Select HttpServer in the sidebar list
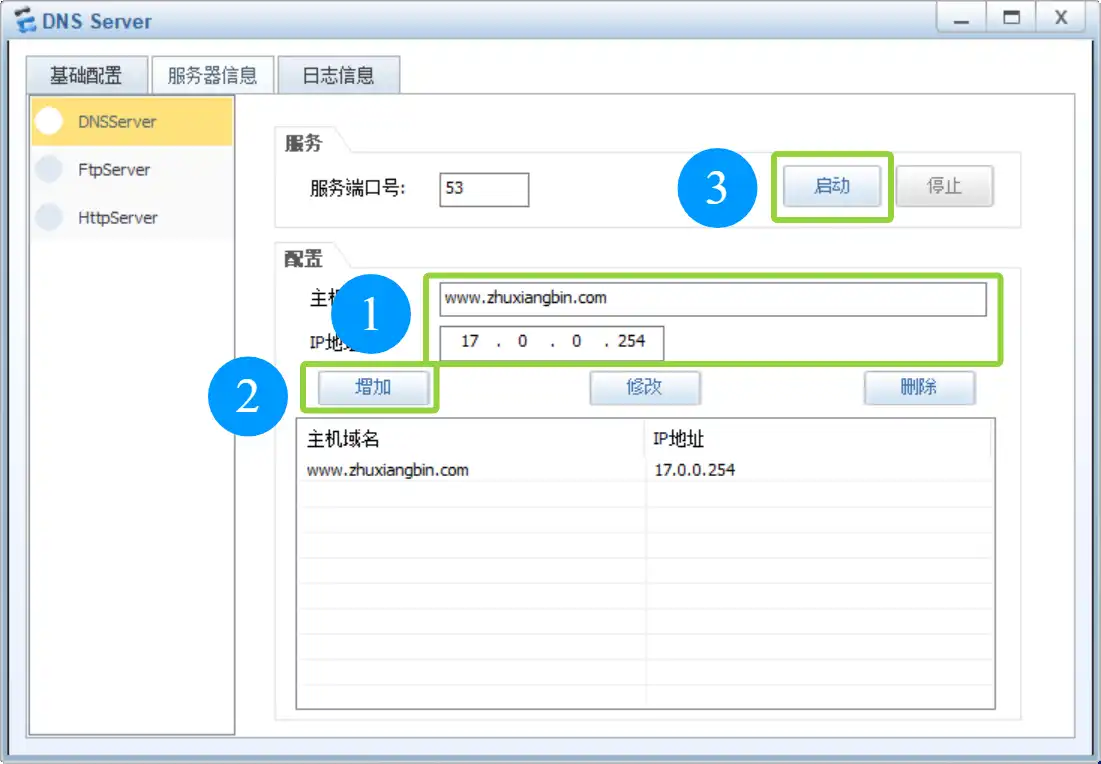 pos(118,218)
